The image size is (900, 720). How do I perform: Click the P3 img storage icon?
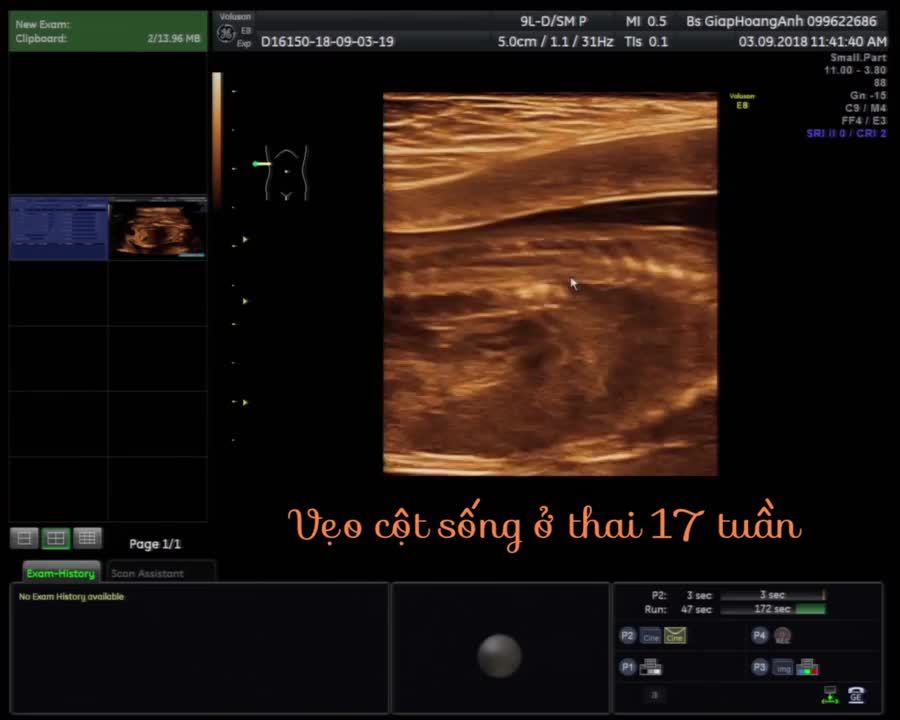tap(784, 668)
